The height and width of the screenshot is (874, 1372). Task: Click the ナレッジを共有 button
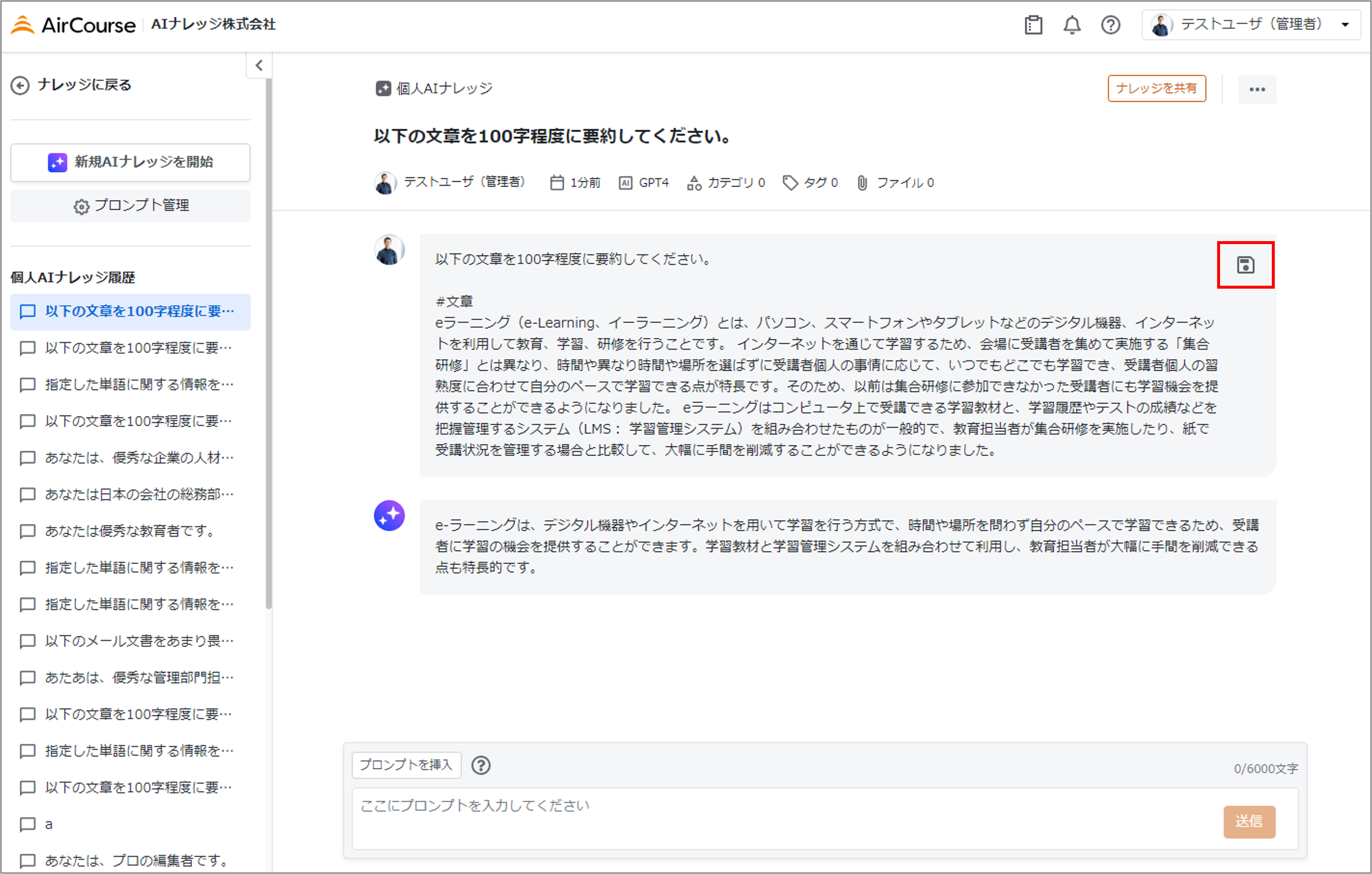1157,89
